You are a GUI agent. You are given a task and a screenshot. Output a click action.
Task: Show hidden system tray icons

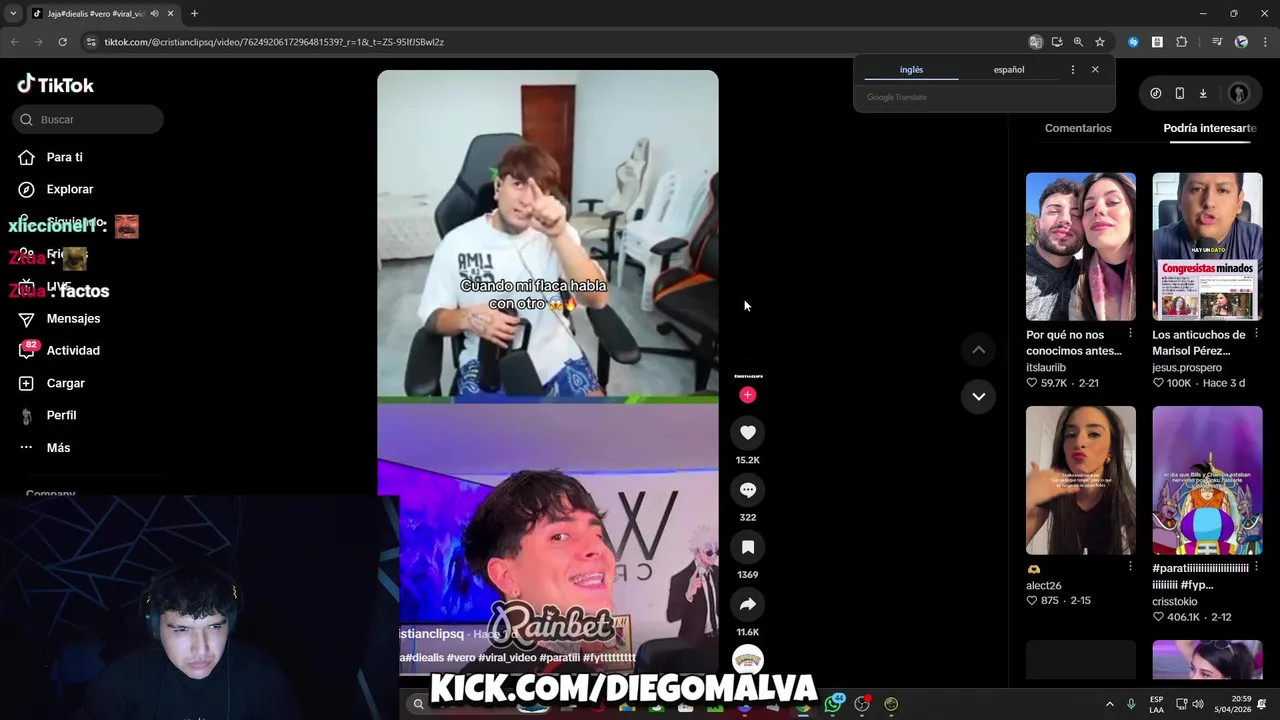(1109, 704)
